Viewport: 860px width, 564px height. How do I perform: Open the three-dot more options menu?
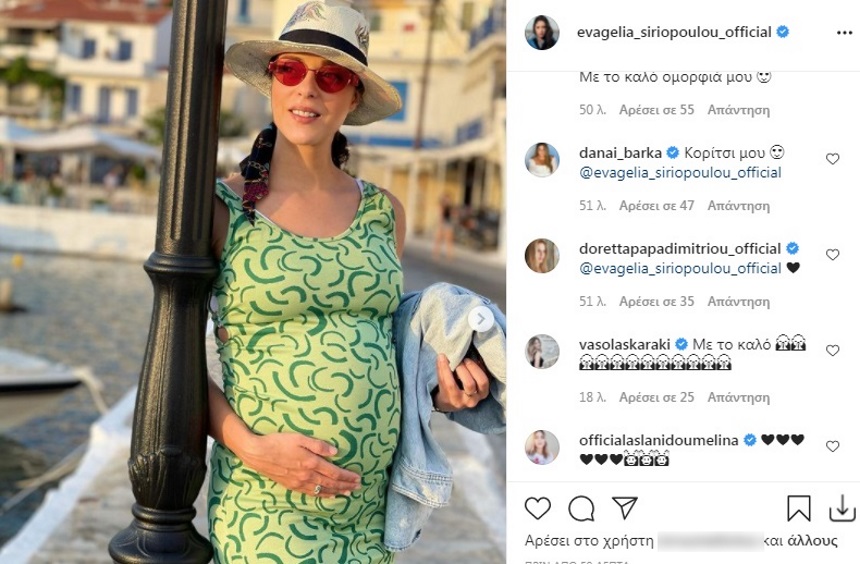pyautogui.click(x=844, y=33)
